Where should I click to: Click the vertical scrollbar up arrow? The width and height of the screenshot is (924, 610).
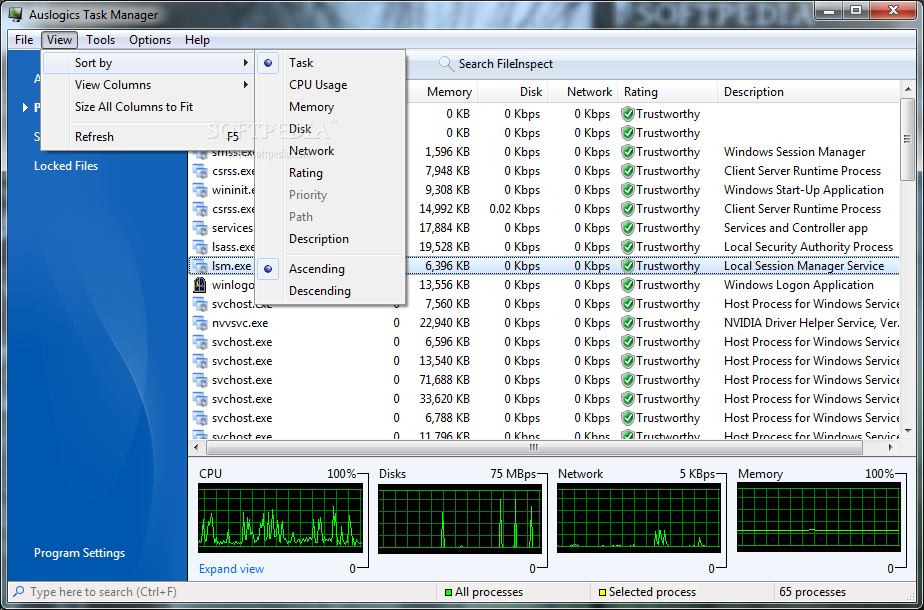point(907,89)
